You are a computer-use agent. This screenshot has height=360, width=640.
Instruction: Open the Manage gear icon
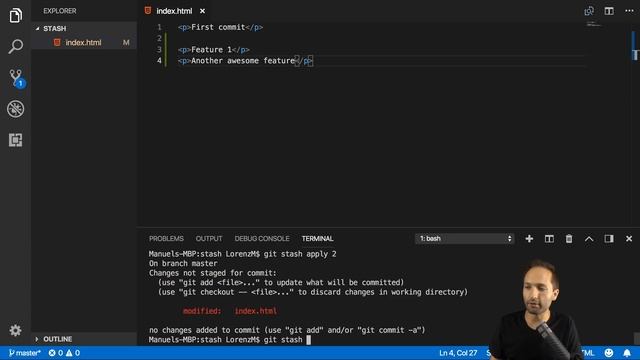pyautogui.click(x=16, y=330)
